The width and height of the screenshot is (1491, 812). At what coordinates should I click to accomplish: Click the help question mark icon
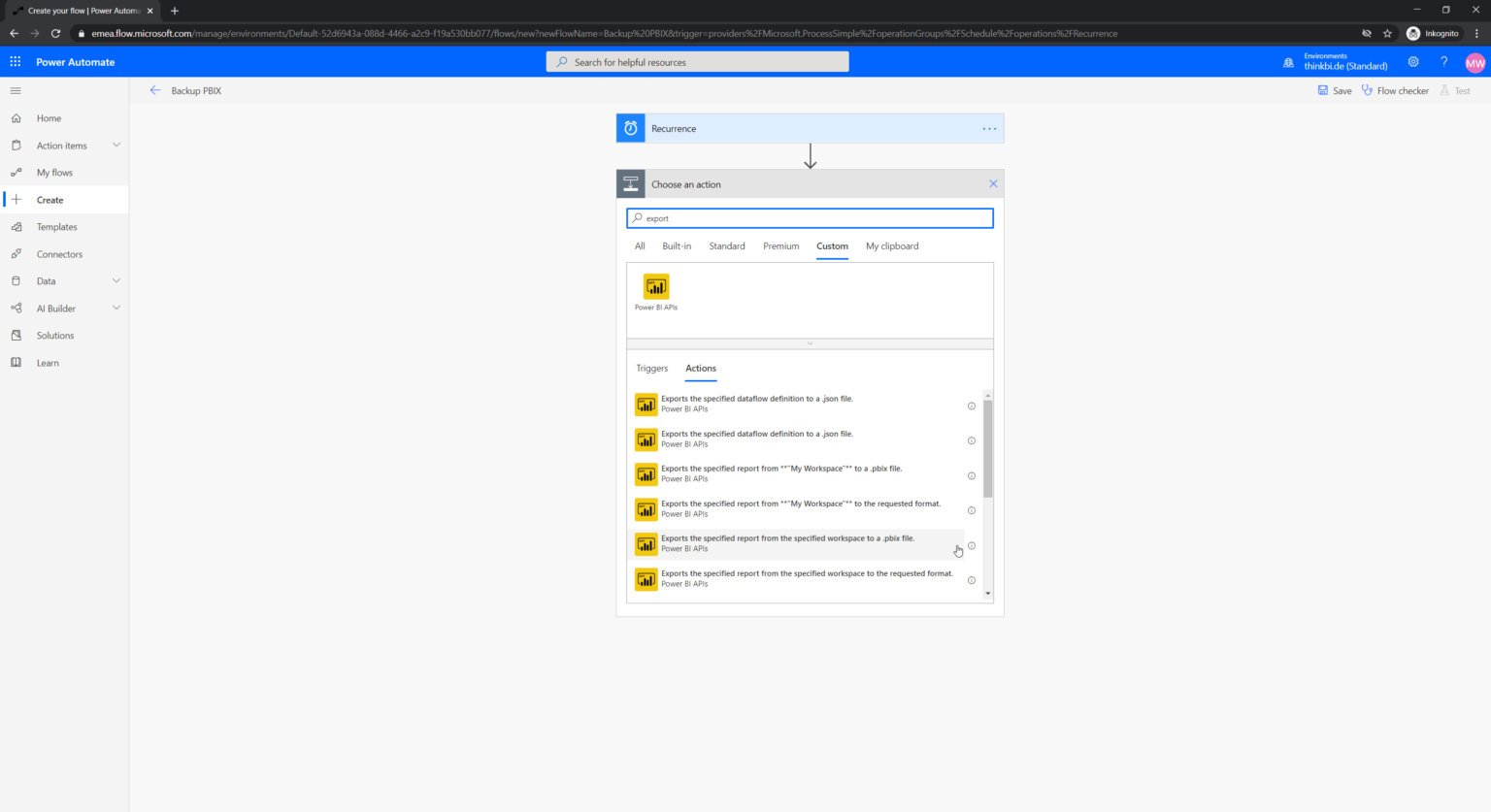[x=1443, y=62]
